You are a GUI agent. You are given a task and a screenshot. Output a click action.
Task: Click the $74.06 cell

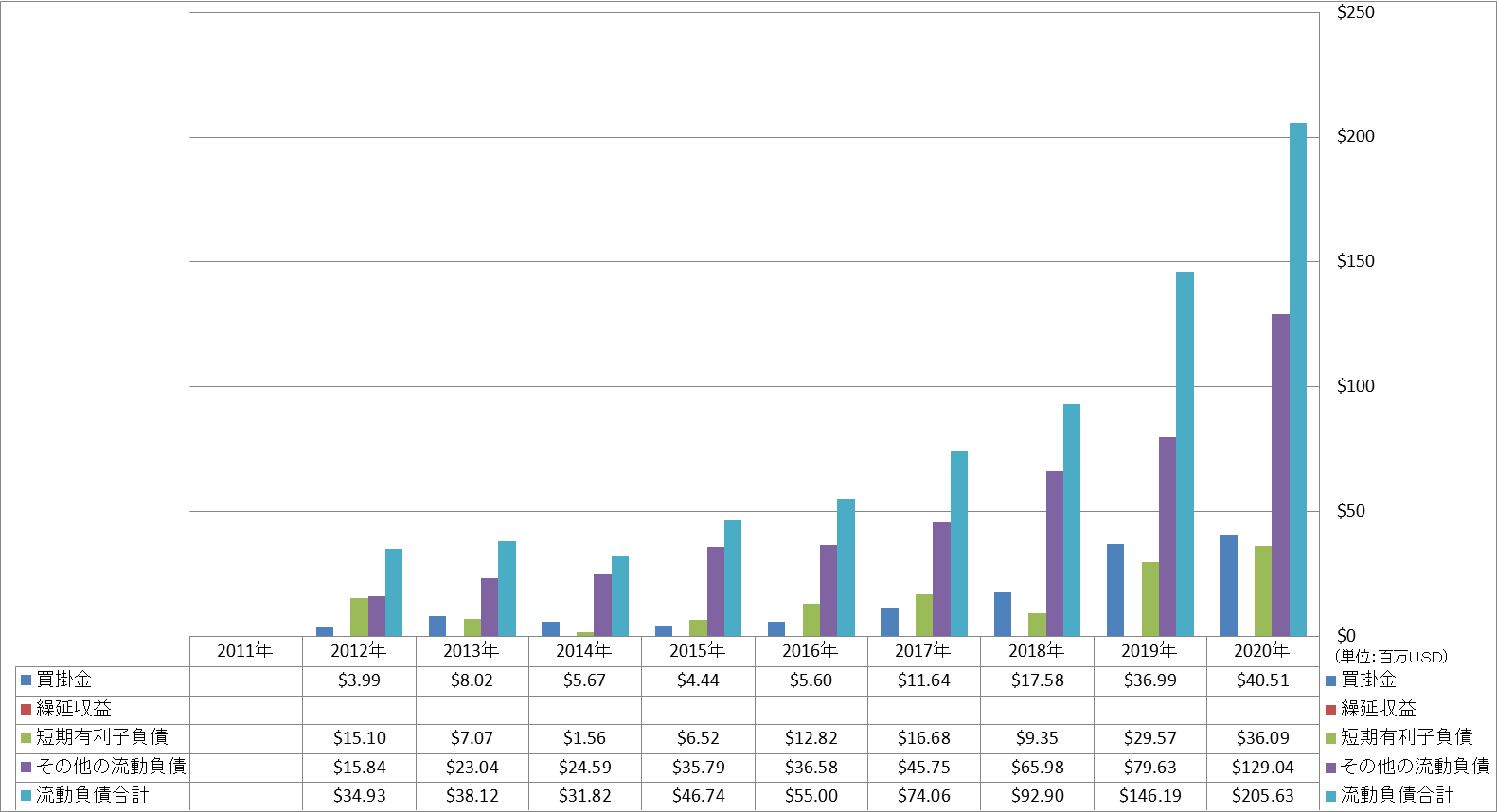tap(923, 796)
